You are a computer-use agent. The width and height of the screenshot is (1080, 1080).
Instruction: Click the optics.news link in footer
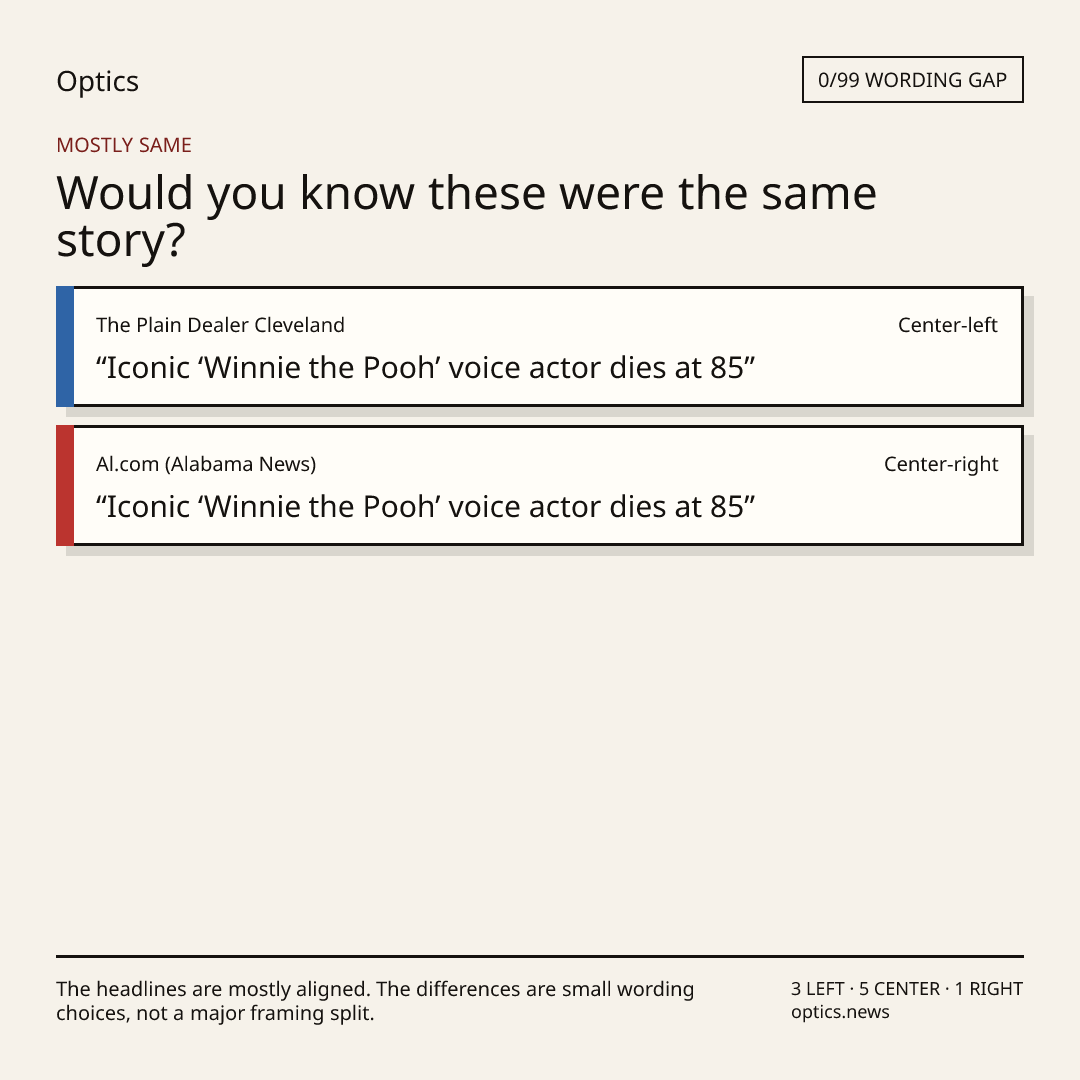[840, 1012]
